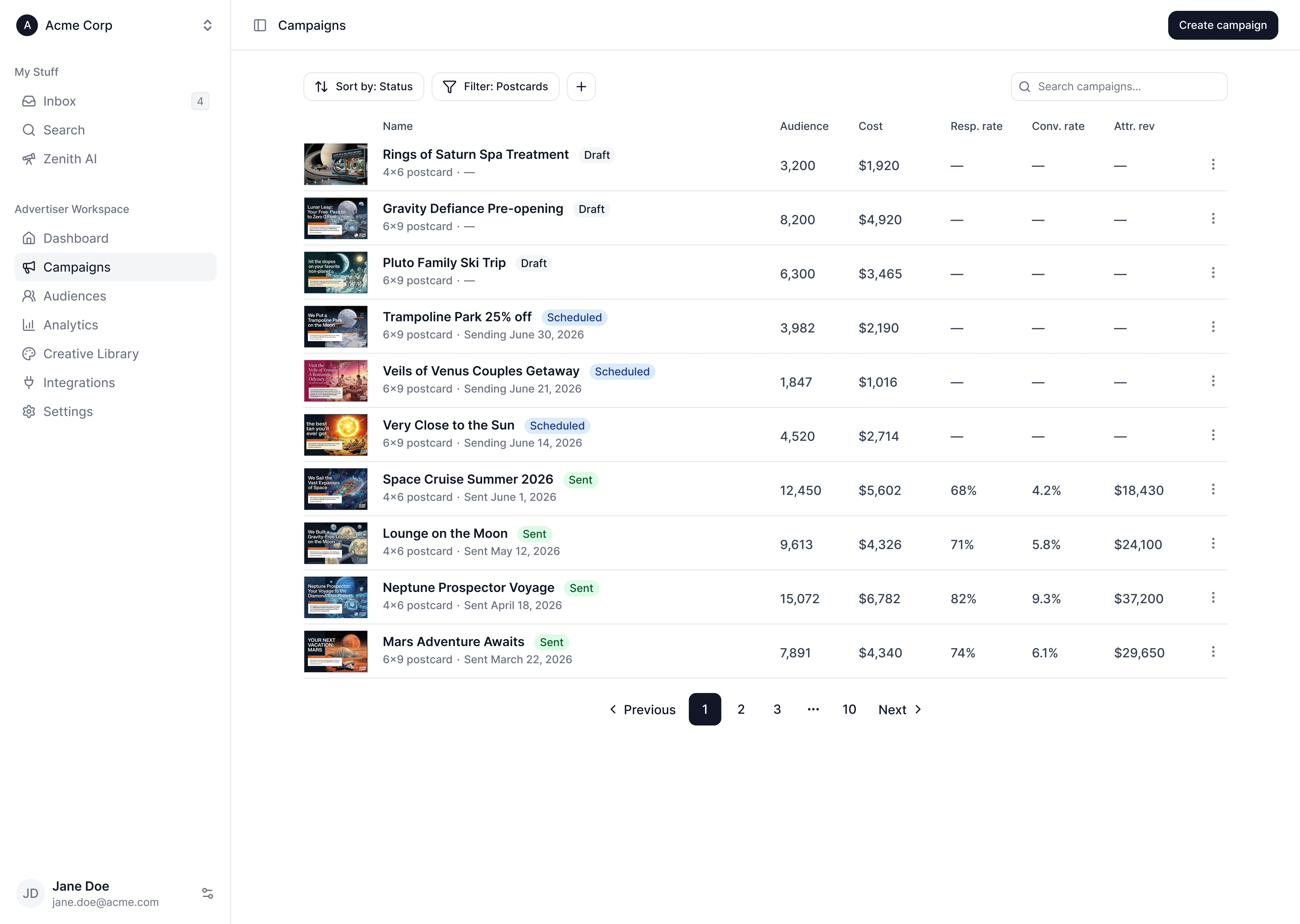
Task: Open row menu for Pluto Family Ski Trip
Action: [x=1213, y=273]
